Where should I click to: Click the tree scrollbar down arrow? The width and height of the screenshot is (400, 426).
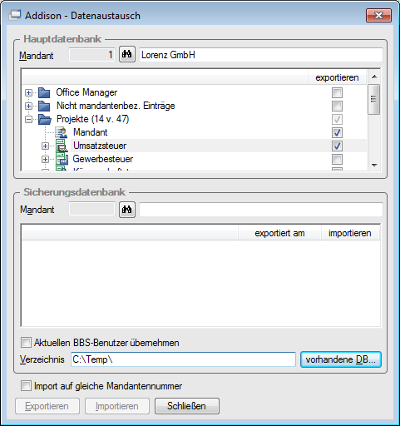pos(374,165)
